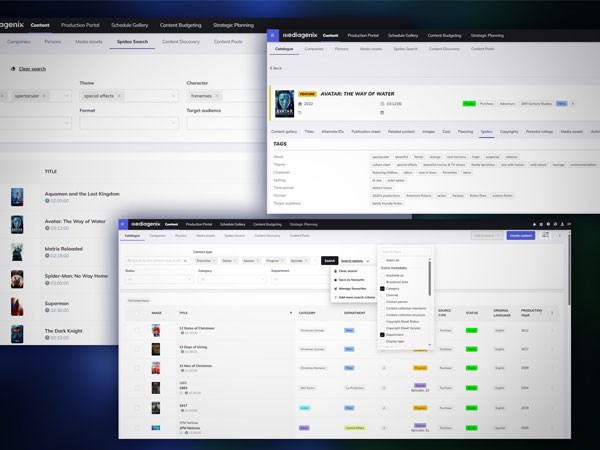This screenshot has width=600, height=450.
Task: Click 'Clear search' link in Spideo Search
Action: coord(32,69)
